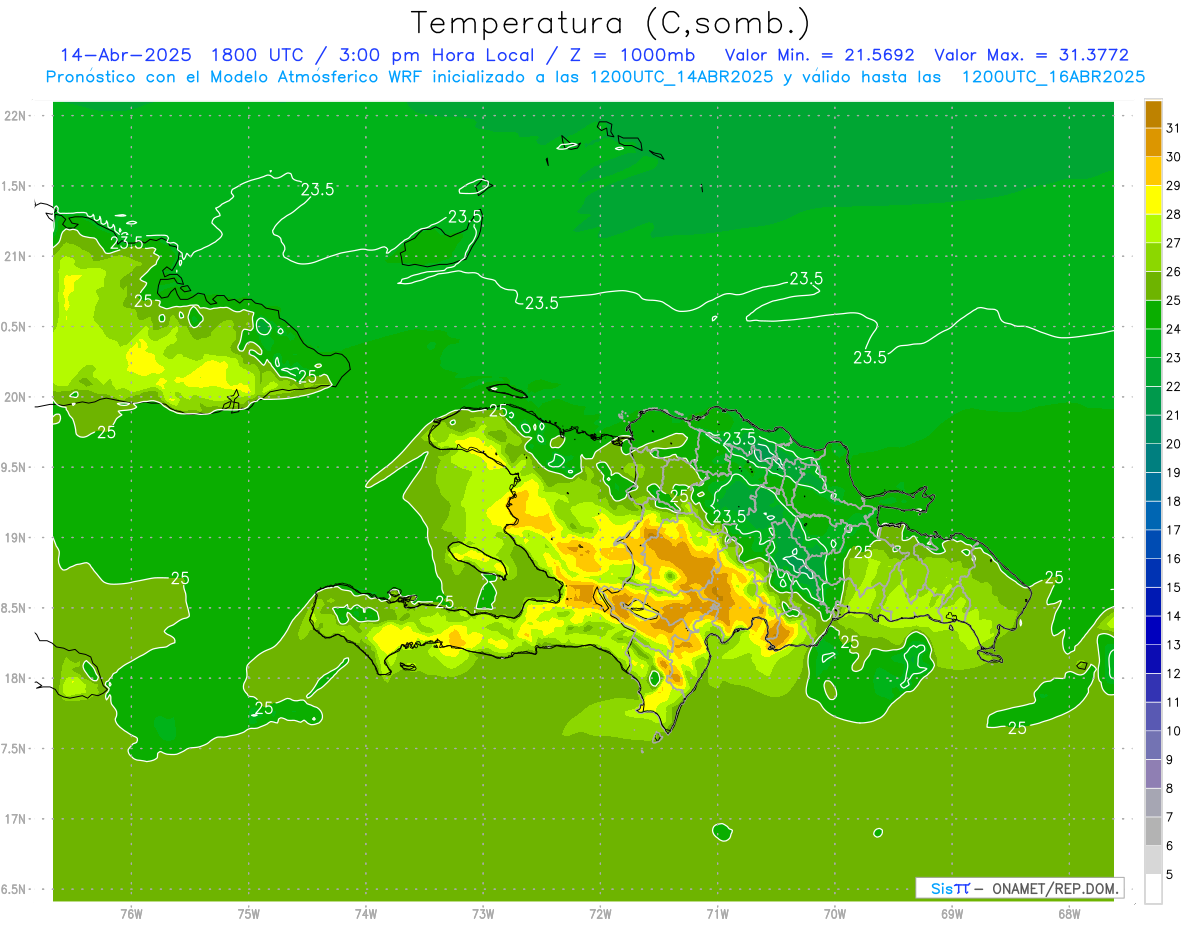This screenshot has height=927, width=1200.
Task: Click the legend color band between 9 and 10
Action: pyautogui.click(x=1153, y=745)
